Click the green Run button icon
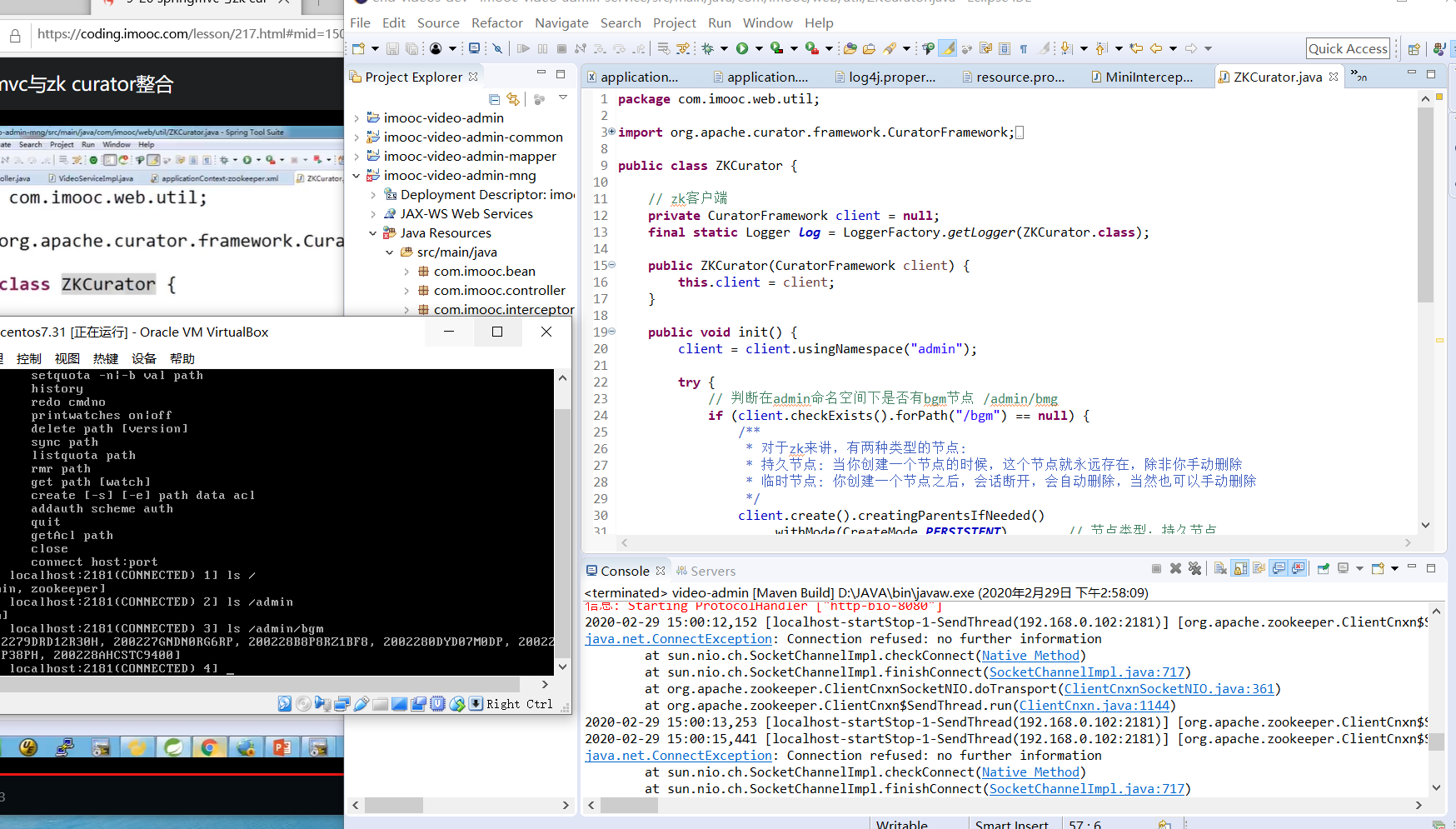This screenshot has width=1456, height=829. [x=742, y=48]
